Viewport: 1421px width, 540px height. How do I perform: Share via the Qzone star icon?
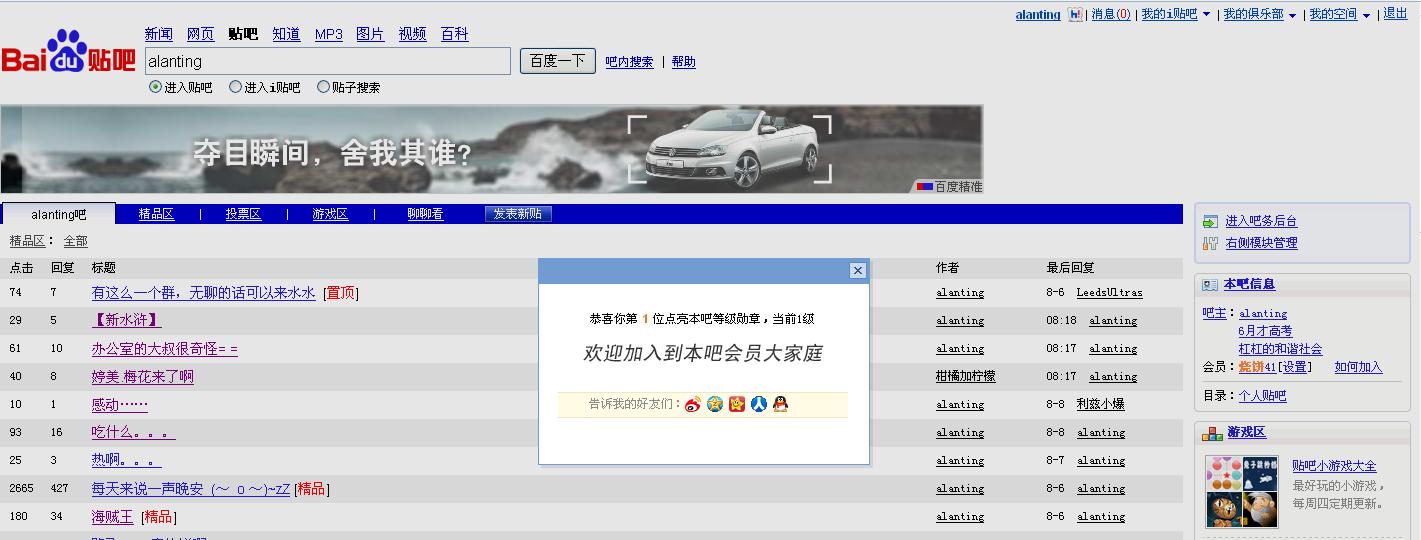tap(715, 404)
